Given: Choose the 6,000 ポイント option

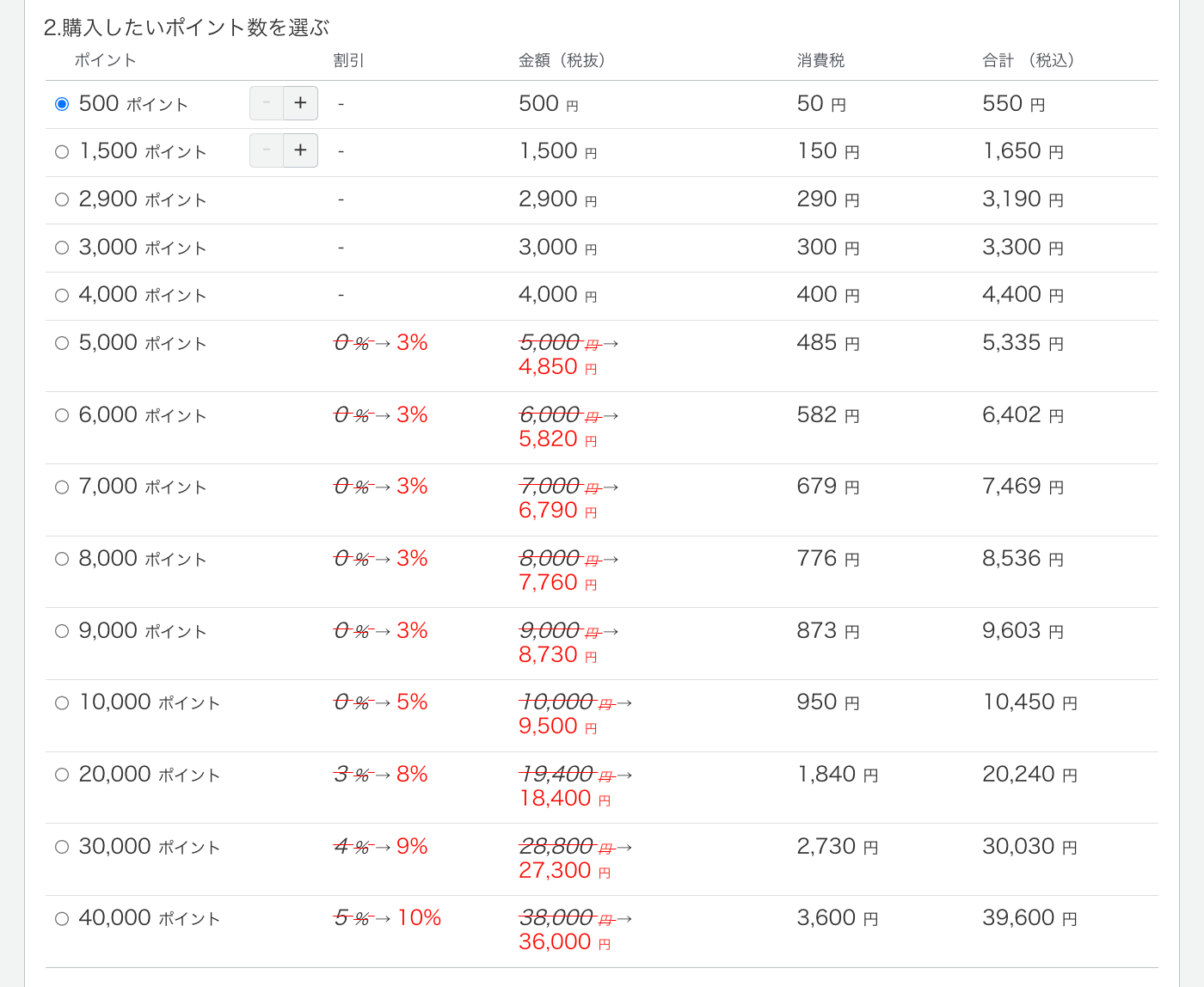Looking at the screenshot, I should click(62, 415).
